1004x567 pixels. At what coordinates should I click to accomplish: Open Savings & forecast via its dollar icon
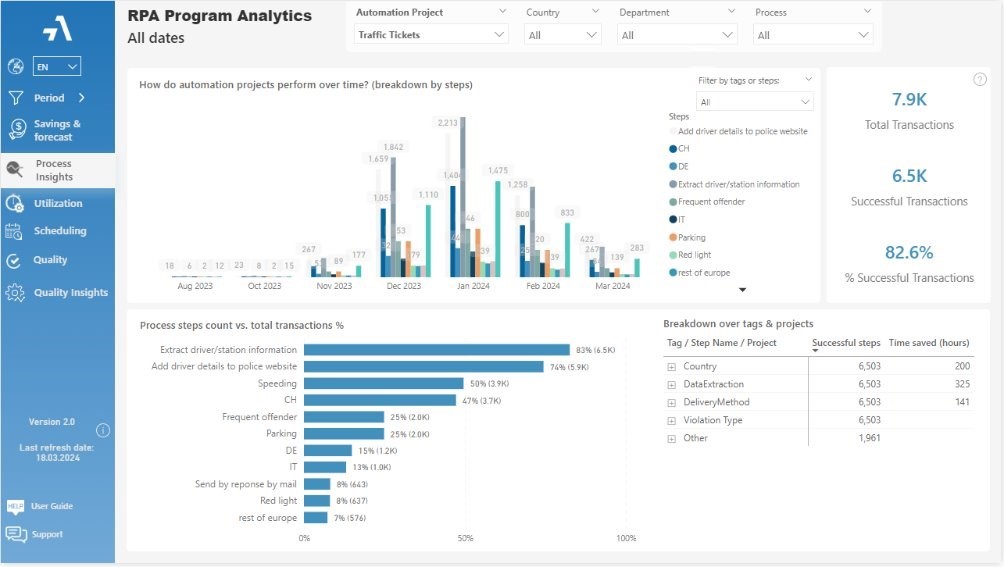pos(17,129)
